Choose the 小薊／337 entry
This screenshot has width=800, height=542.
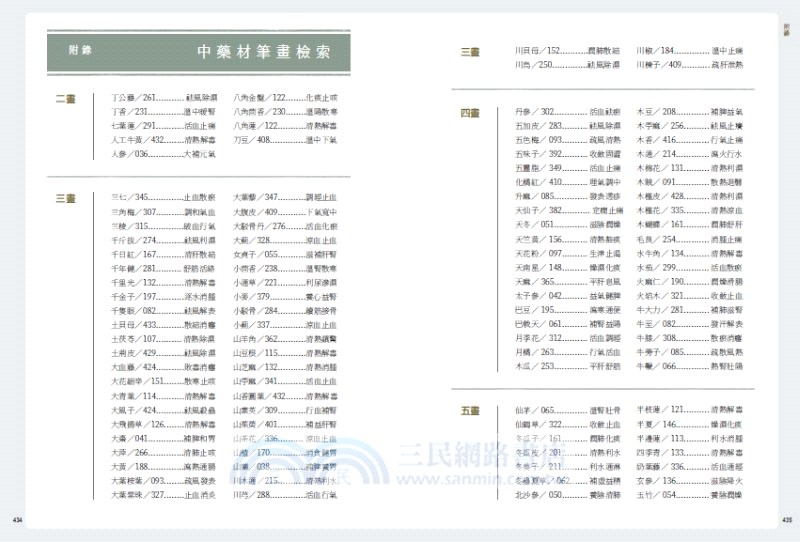285,325
